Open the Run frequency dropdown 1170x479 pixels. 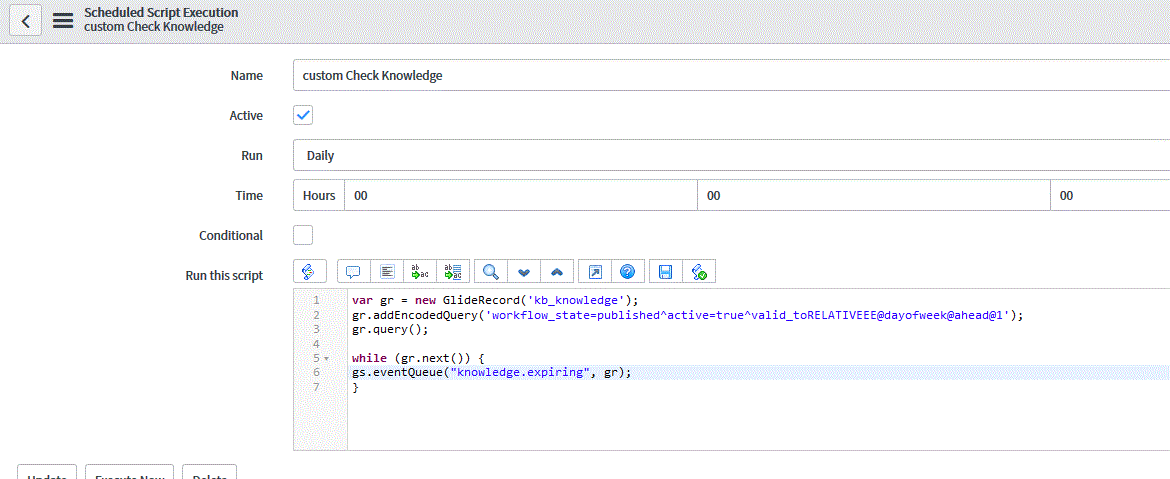click(730, 156)
